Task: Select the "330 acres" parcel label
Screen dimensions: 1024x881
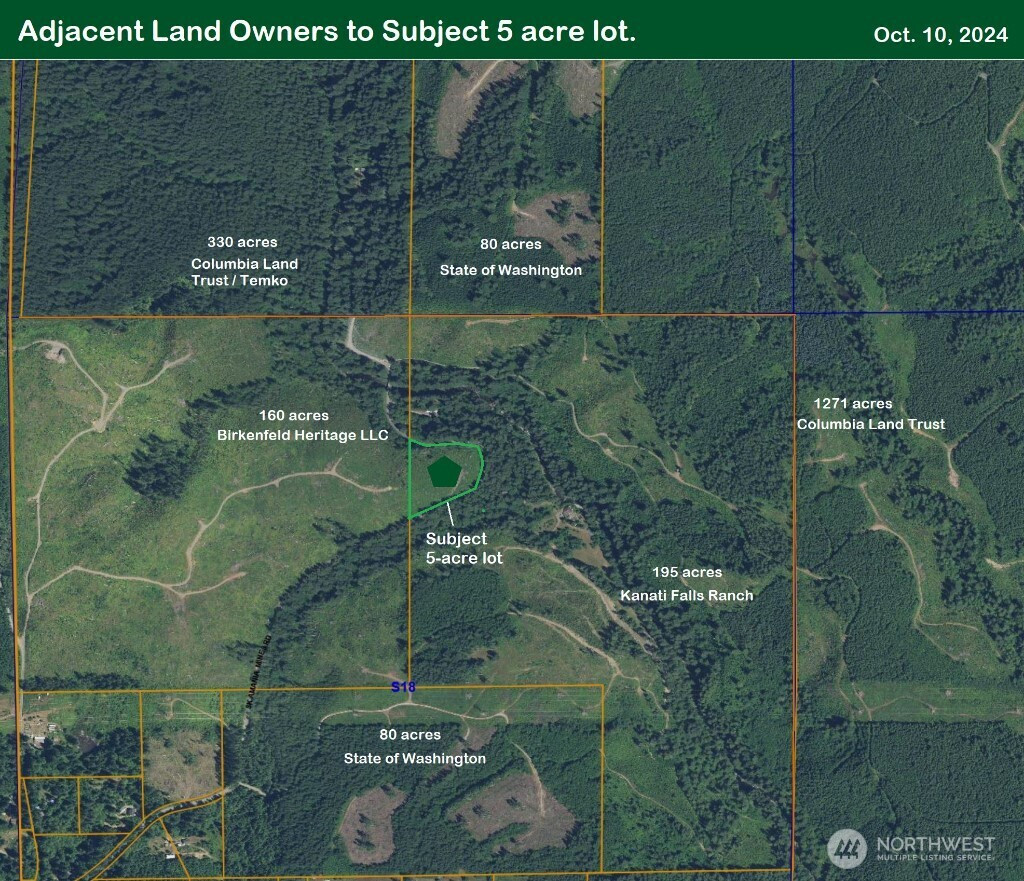Action: 242,242
